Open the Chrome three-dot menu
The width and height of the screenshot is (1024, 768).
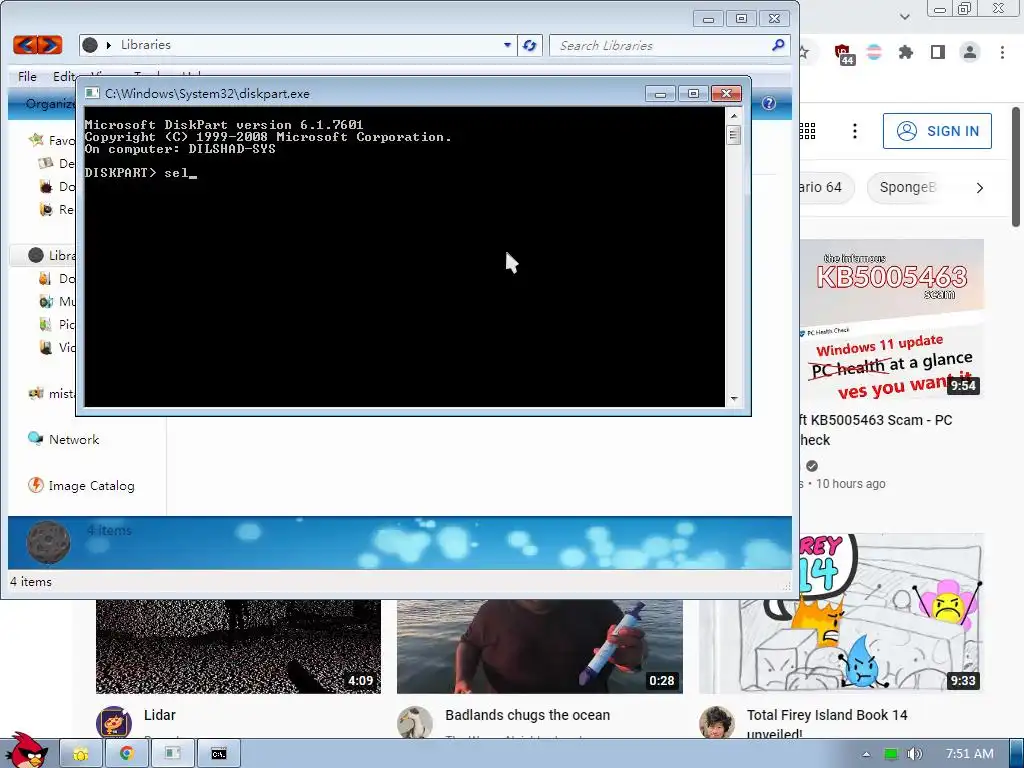1002,52
